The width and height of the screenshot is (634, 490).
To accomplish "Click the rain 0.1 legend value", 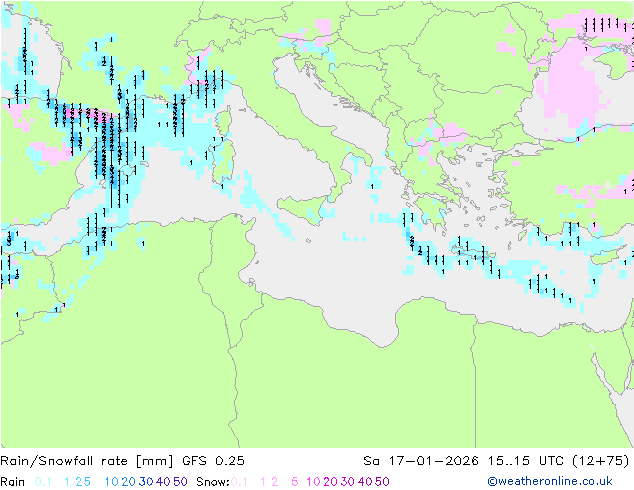I will pos(43,482).
